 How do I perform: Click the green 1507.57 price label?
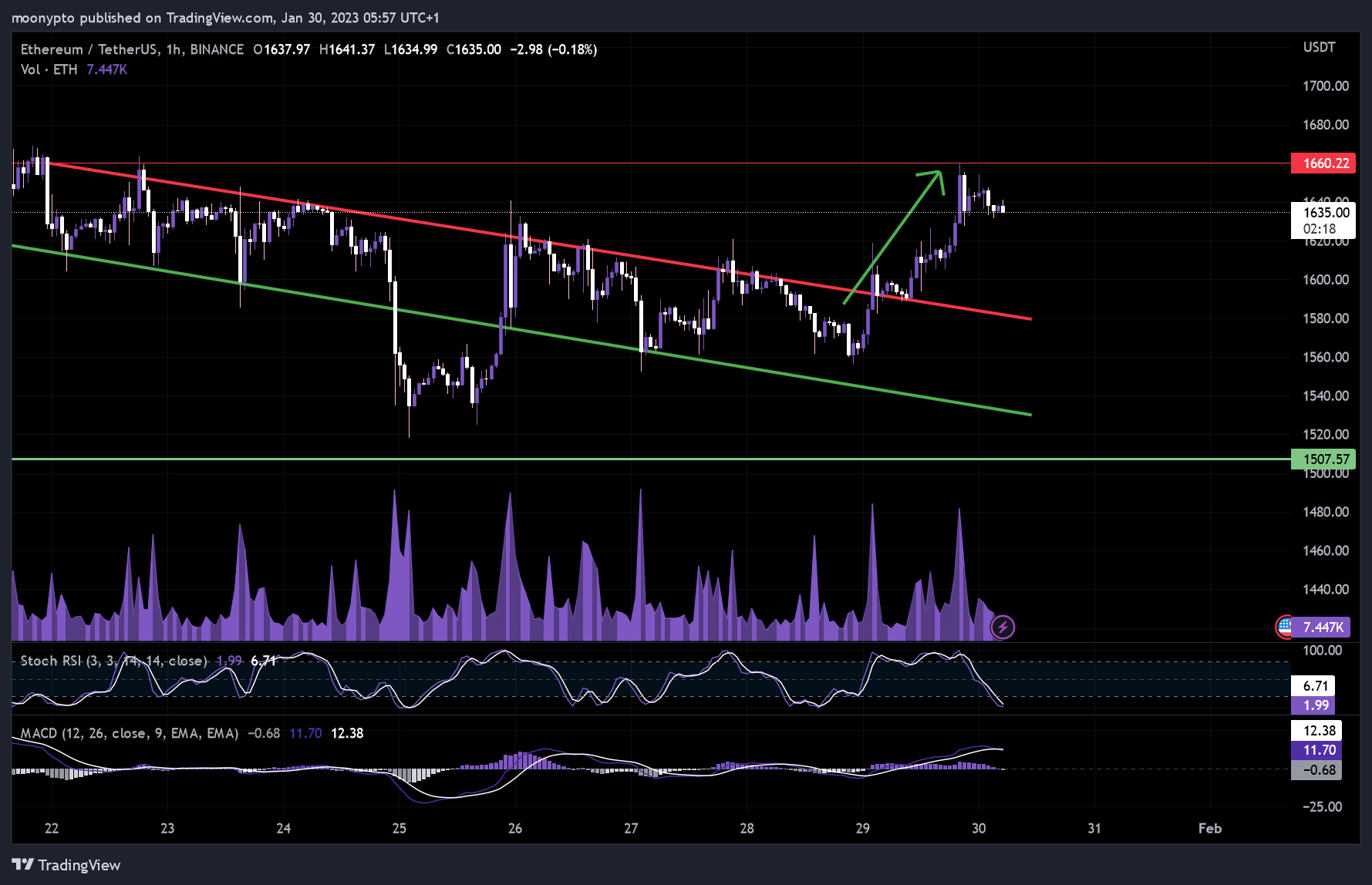pyautogui.click(x=1323, y=459)
